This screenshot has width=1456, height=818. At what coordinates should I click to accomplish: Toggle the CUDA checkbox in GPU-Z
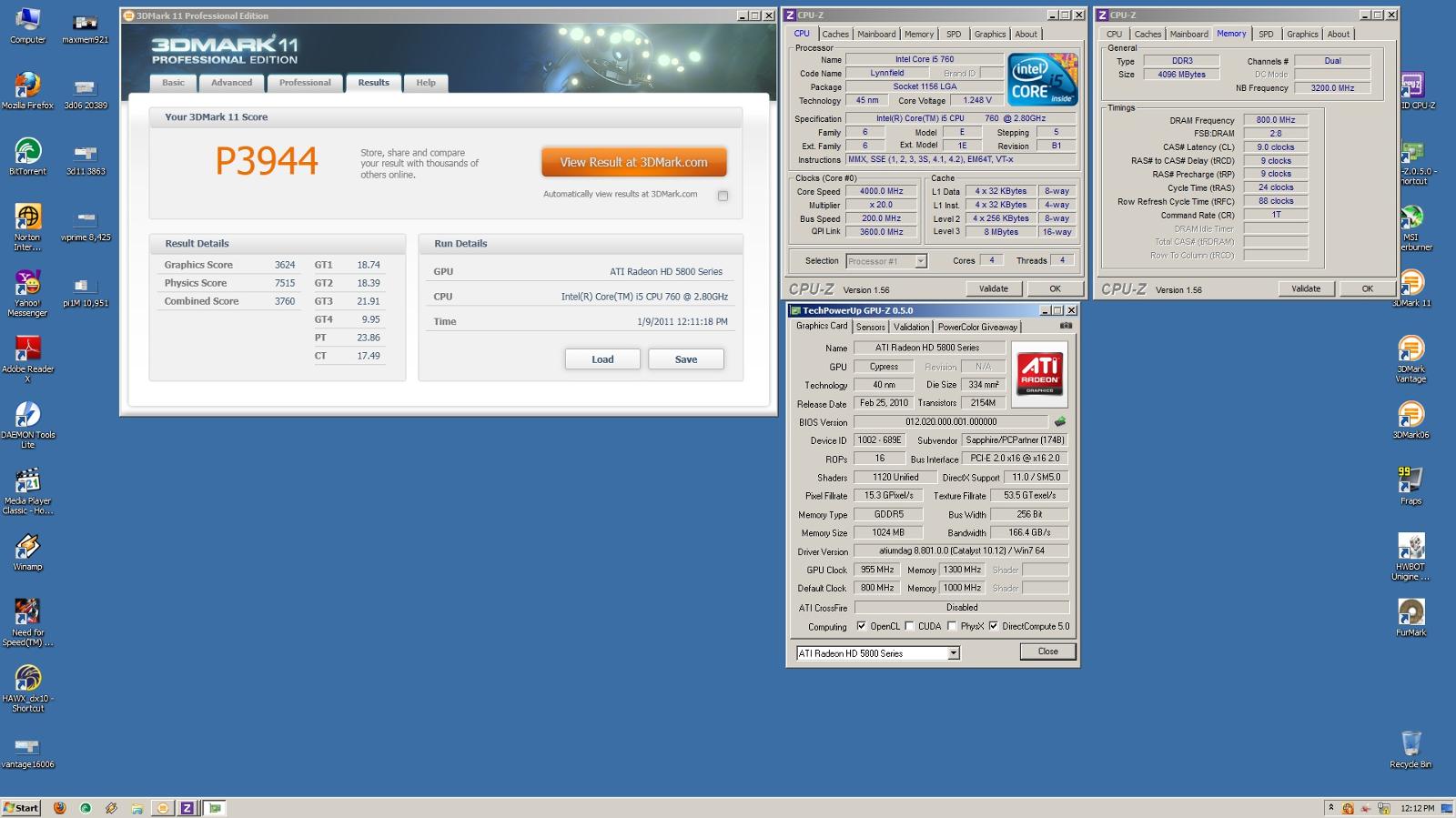click(909, 626)
